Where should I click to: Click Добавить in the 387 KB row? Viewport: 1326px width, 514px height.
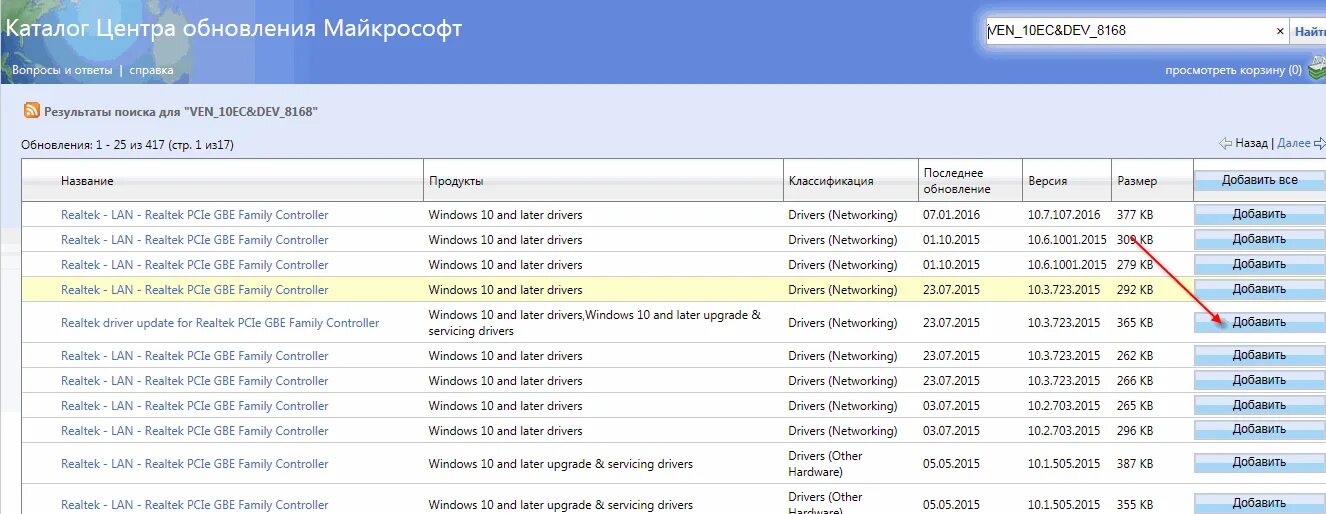coord(1259,463)
